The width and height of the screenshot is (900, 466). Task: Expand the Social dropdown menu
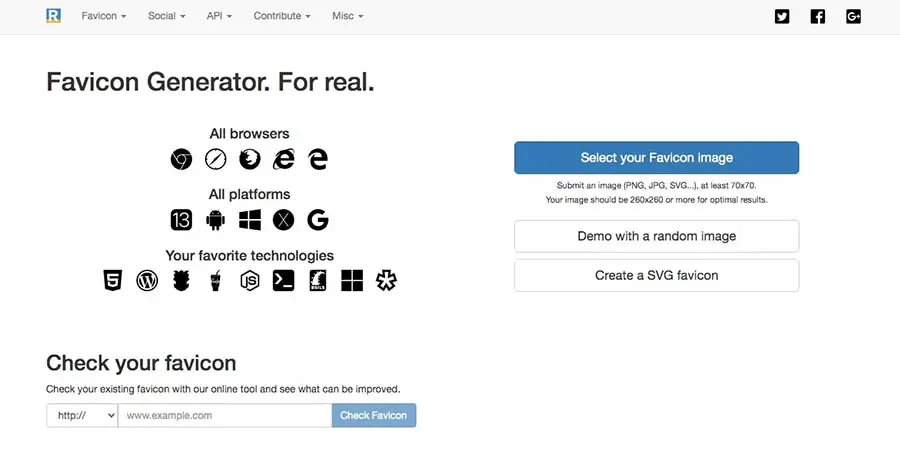coord(166,17)
